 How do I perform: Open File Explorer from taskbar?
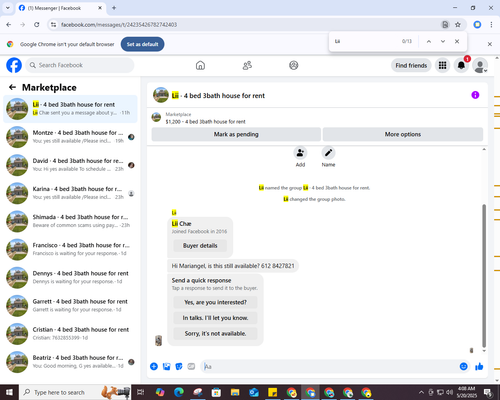(x=235, y=392)
